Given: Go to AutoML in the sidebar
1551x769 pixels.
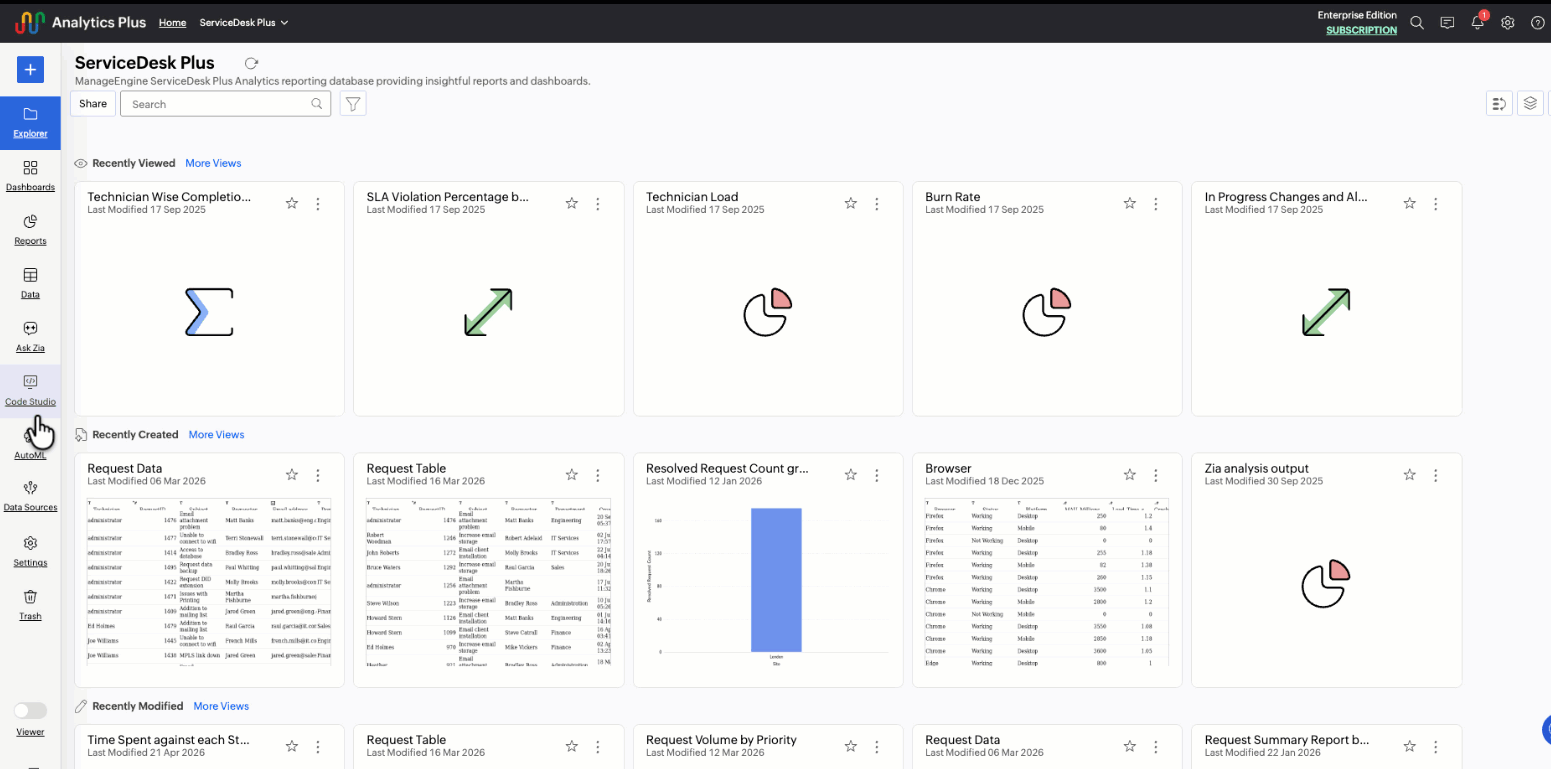Looking at the screenshot, I should [x=30, y=445].
